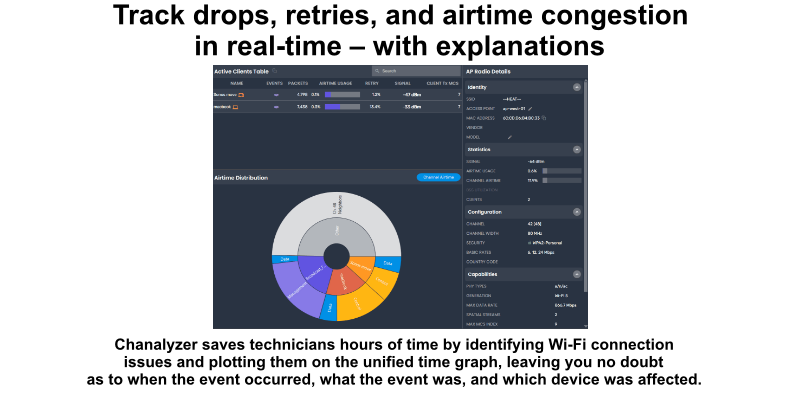Click the airtime usage bar for macbook
This screenshot has height=400, width=800.
(x=342, y=105)
